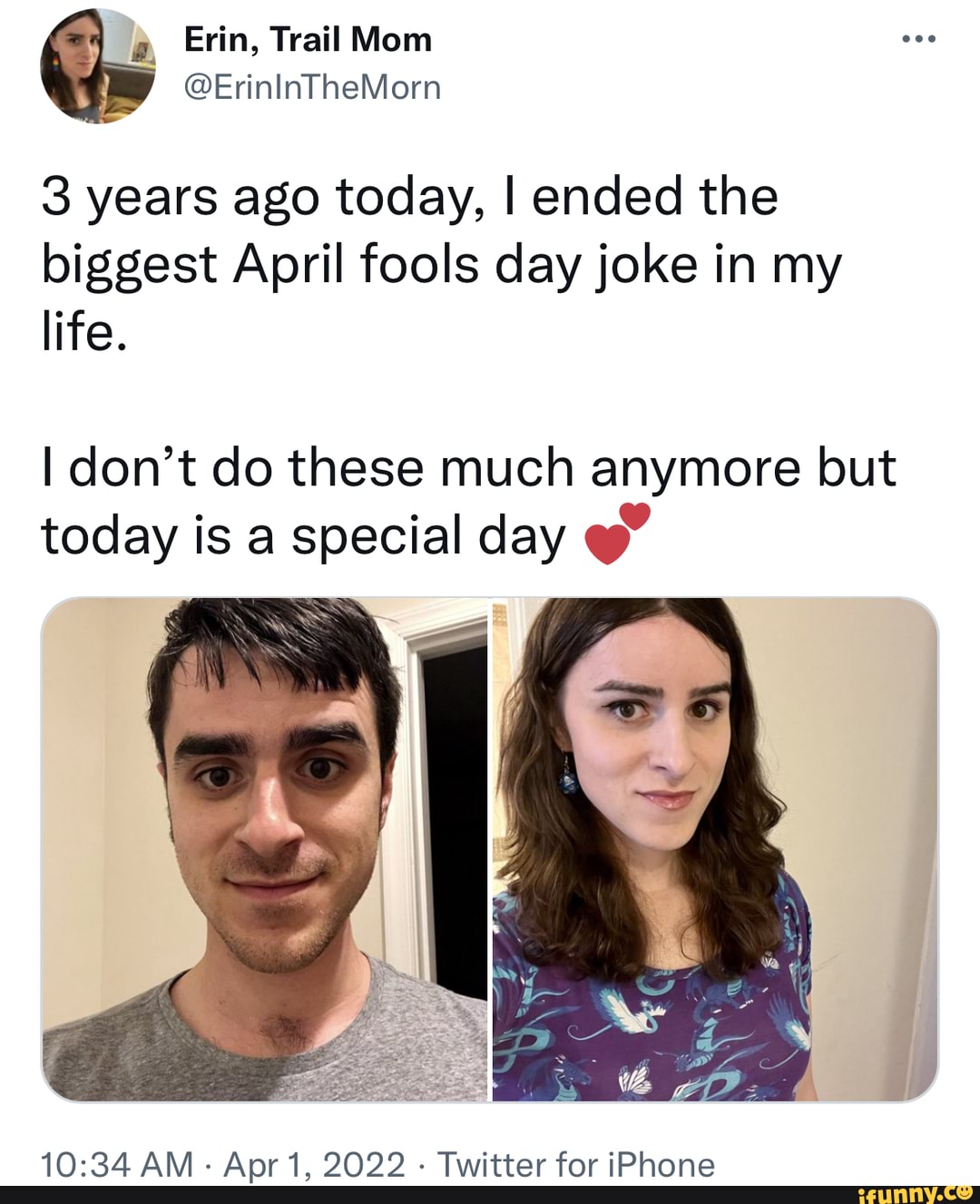Image resolution: width=980 pixels, height=1204 pixels.
Task: Click the 10:34 AM timestamp
Action: click(x=118, y=1163)
